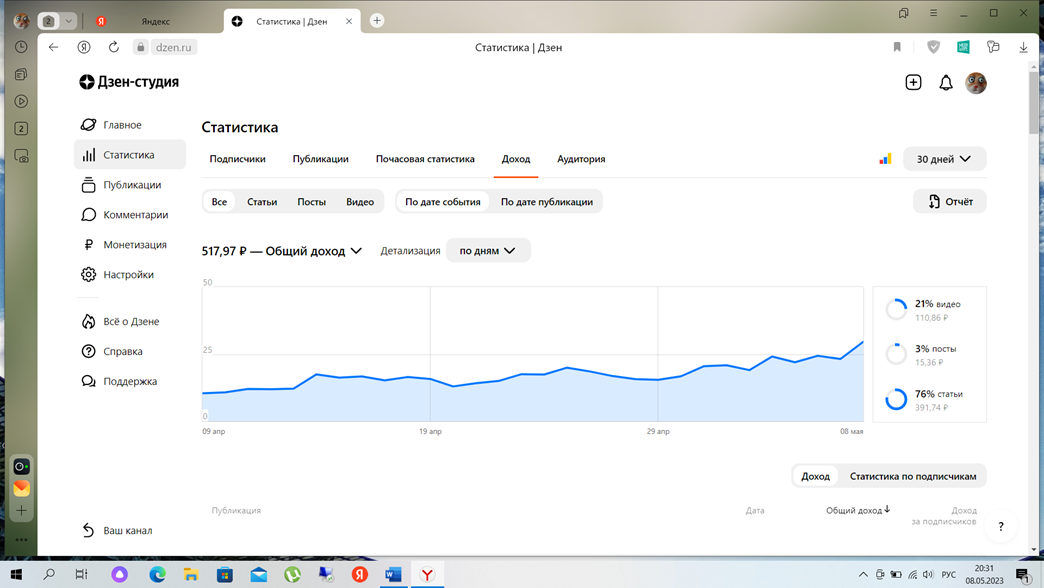Open the Alice assistant taskbar icon

tap(119, 574)
